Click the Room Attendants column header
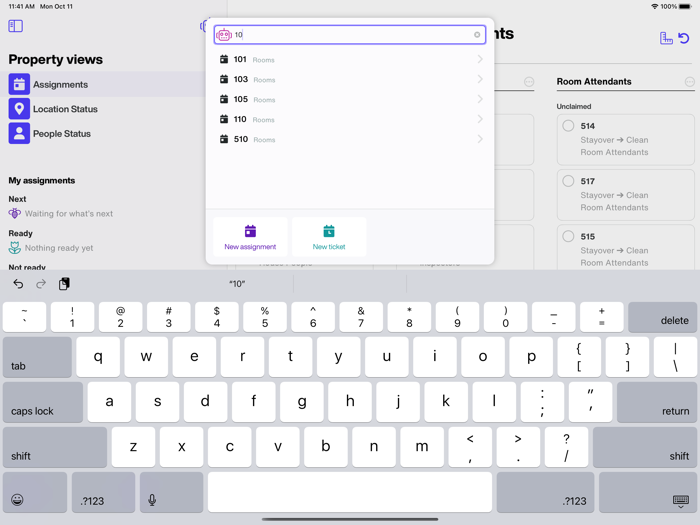This screenshot has width=700, height=525. click(x=594, y=82)
